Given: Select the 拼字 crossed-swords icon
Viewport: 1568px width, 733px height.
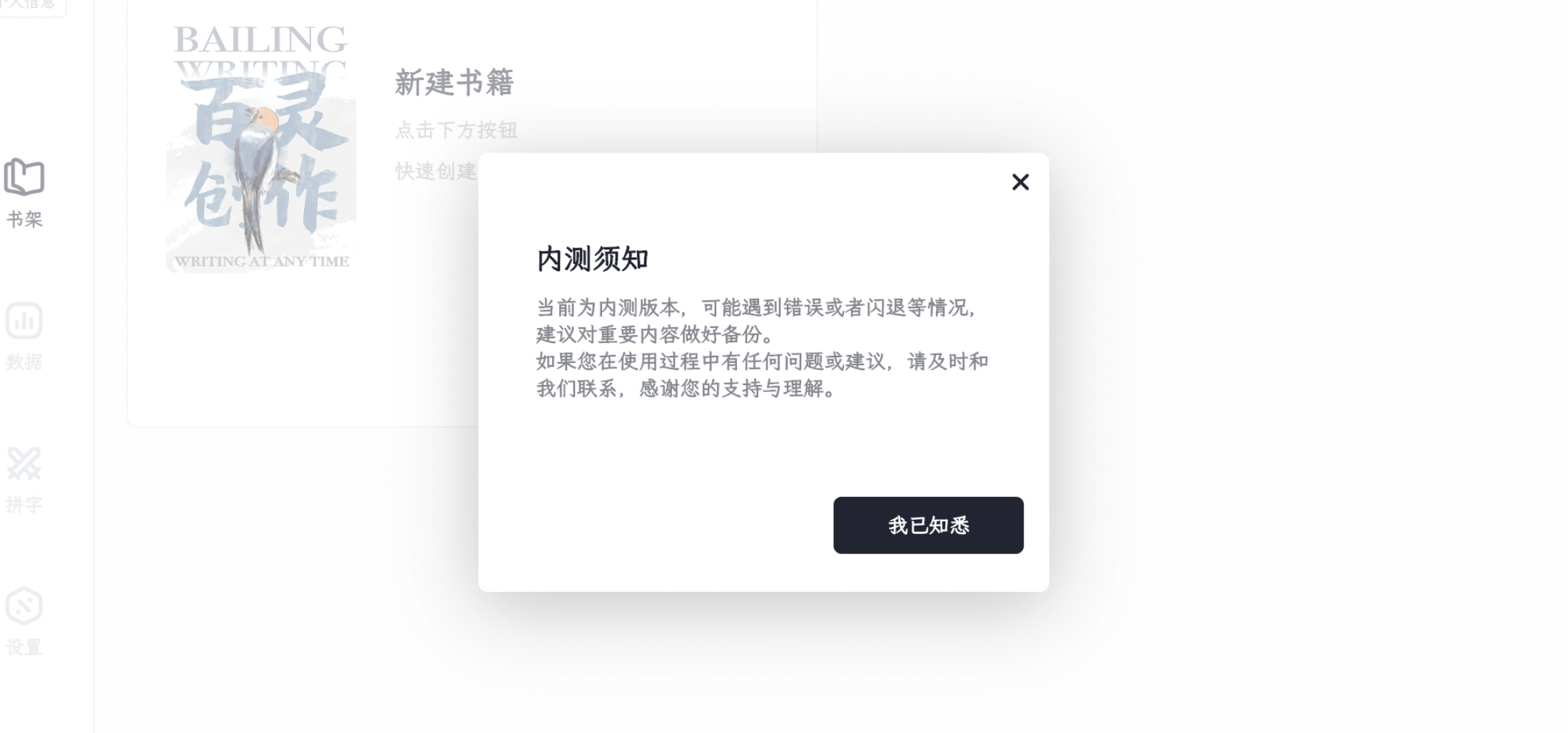Looking at the screenshot, I should pos(24,463).
